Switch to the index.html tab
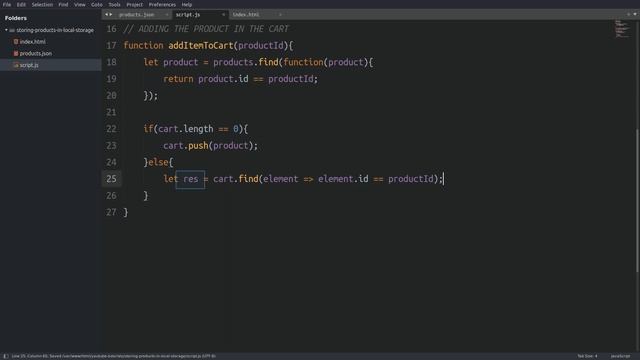Viewport: 640px width, 360px height. click(x=256, y=15)
